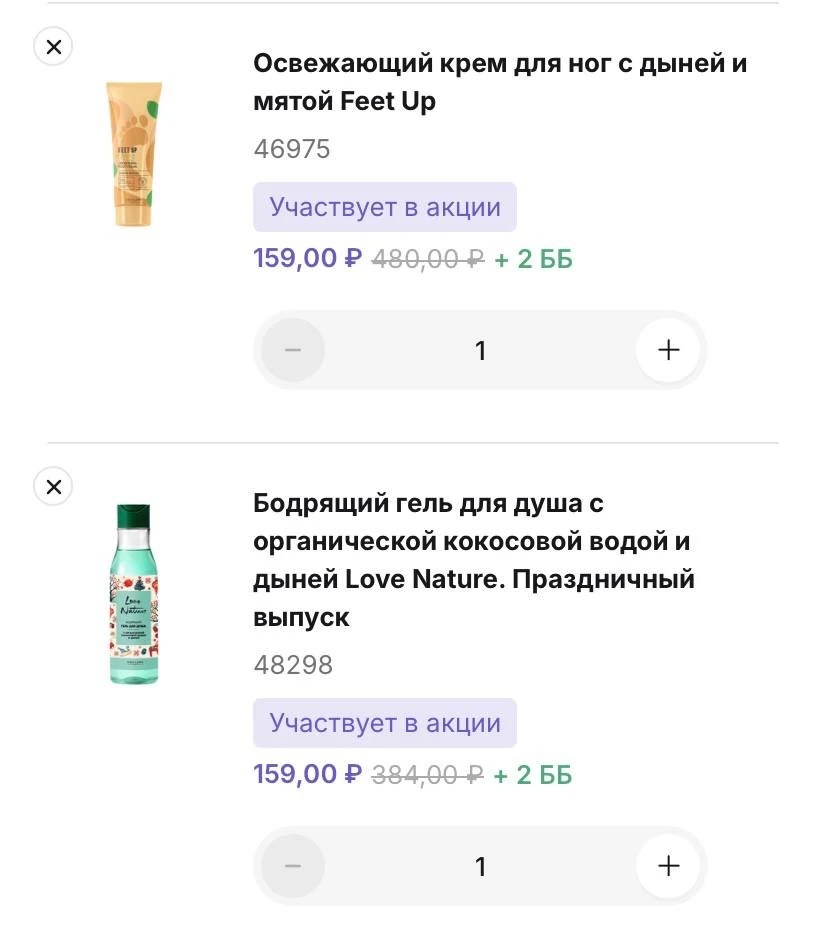
Task: Click the crossed-out 480,00 ₽ old price
Action: click(x=427, y=258)
